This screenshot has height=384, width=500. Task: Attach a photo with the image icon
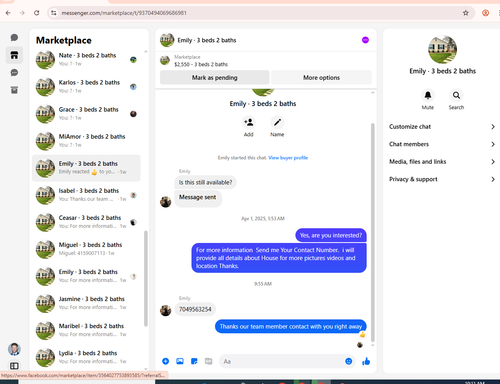pyautogui.click(x=180, y=361)
